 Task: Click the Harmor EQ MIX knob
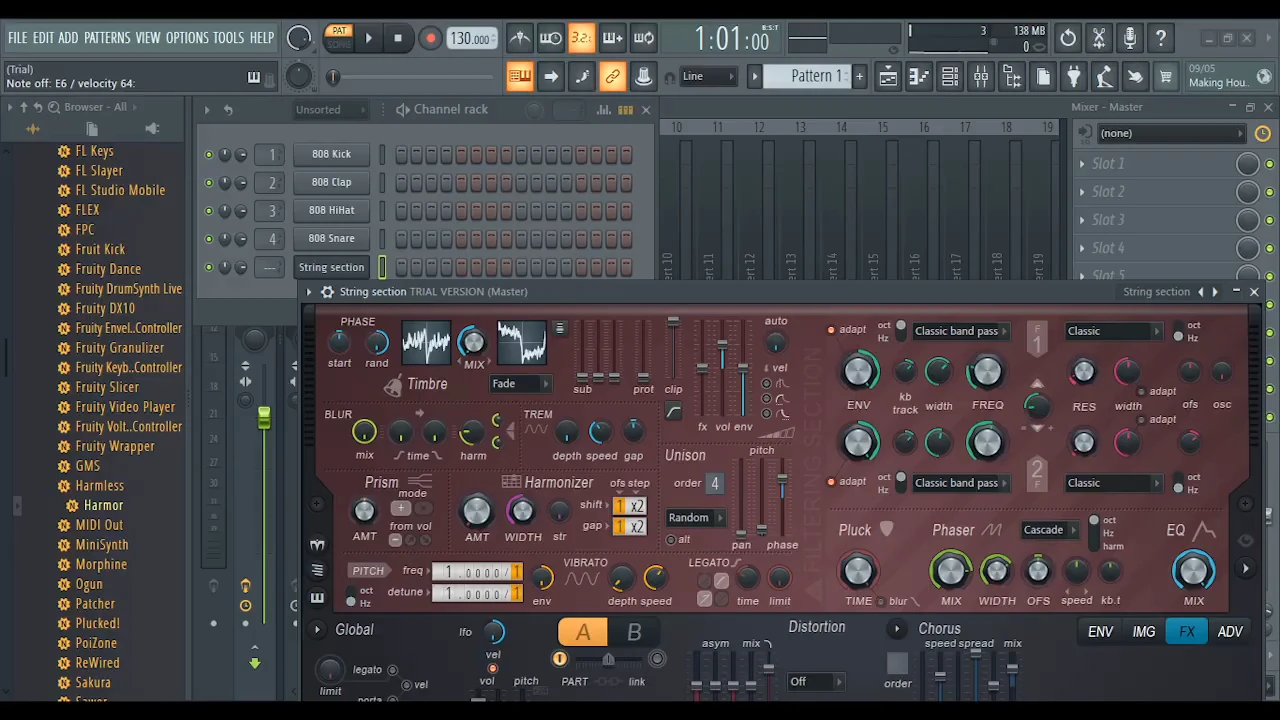(1193, 571)
